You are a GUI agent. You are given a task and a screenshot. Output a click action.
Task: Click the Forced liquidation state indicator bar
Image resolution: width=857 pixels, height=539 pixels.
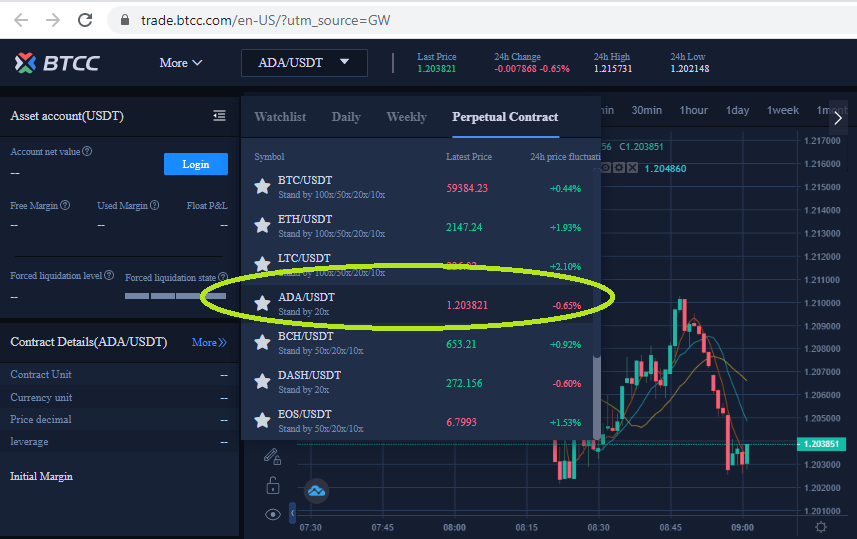pos(175,296)
